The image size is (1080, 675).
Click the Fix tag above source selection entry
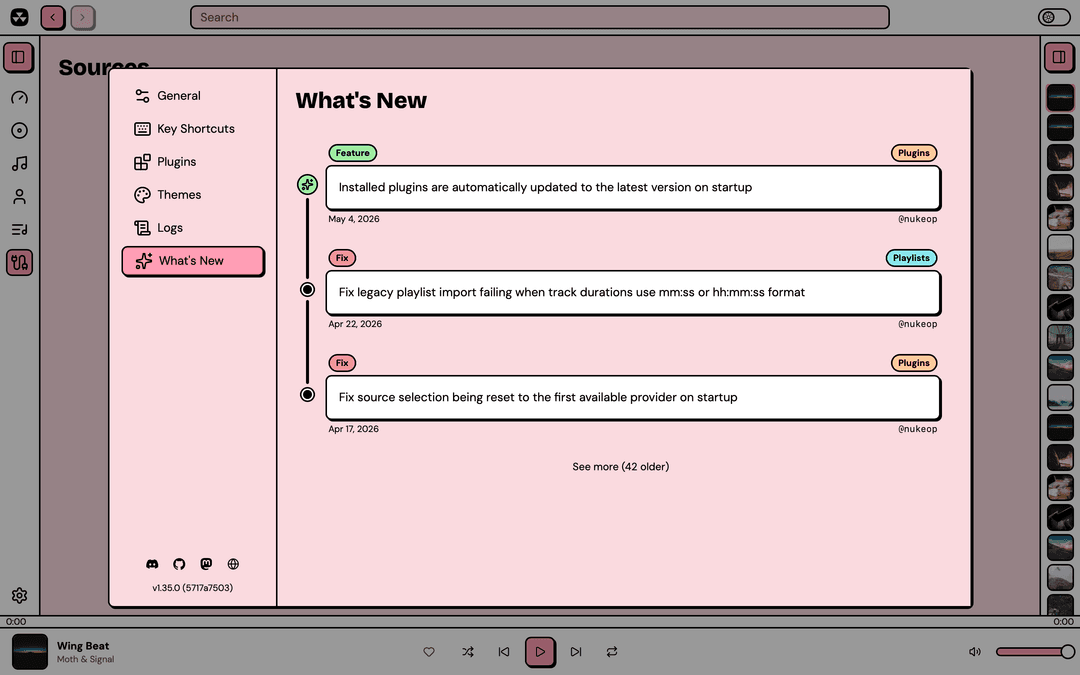coord(342,363)
